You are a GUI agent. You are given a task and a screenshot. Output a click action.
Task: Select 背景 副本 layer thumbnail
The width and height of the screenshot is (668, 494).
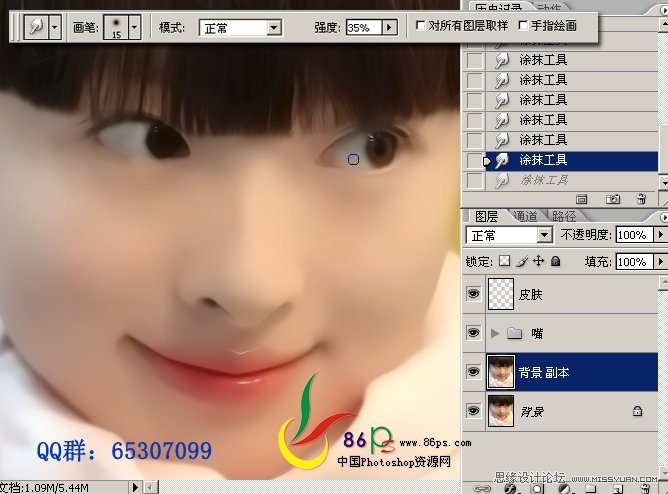coord(501,372)
